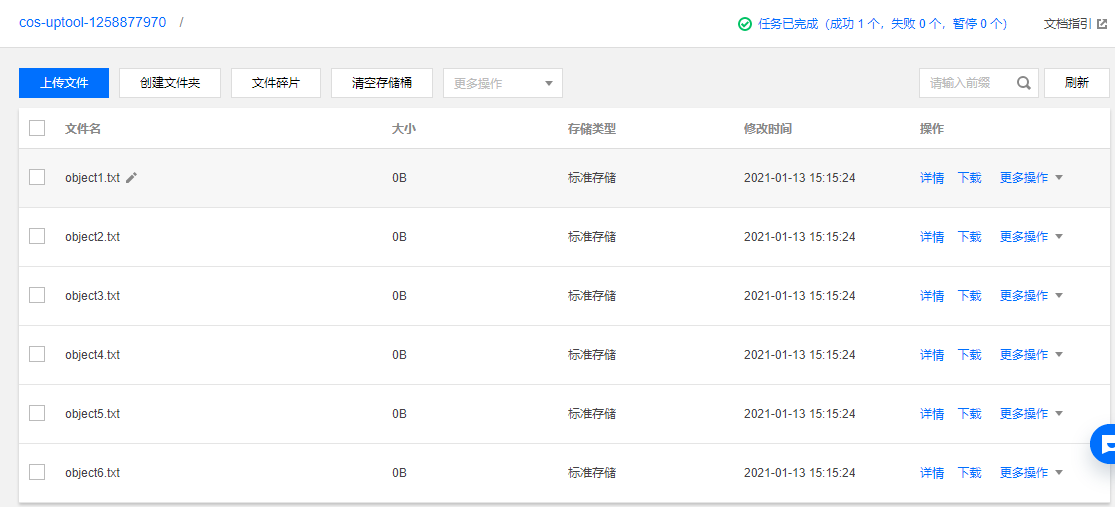Image resolution: width=1115 pixels, height=507 pixels.
Task: Open 文件碎片 file fragments
Action: point(276,83)
